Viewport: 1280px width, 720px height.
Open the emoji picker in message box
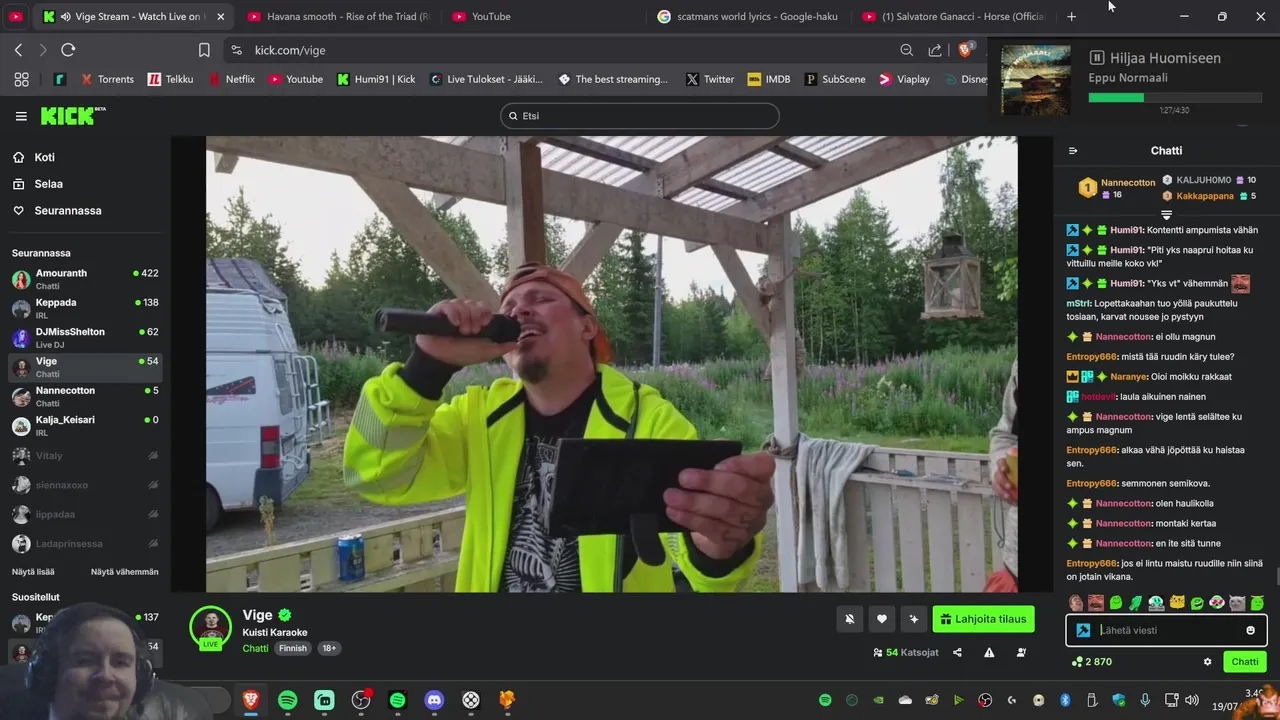1250,630
